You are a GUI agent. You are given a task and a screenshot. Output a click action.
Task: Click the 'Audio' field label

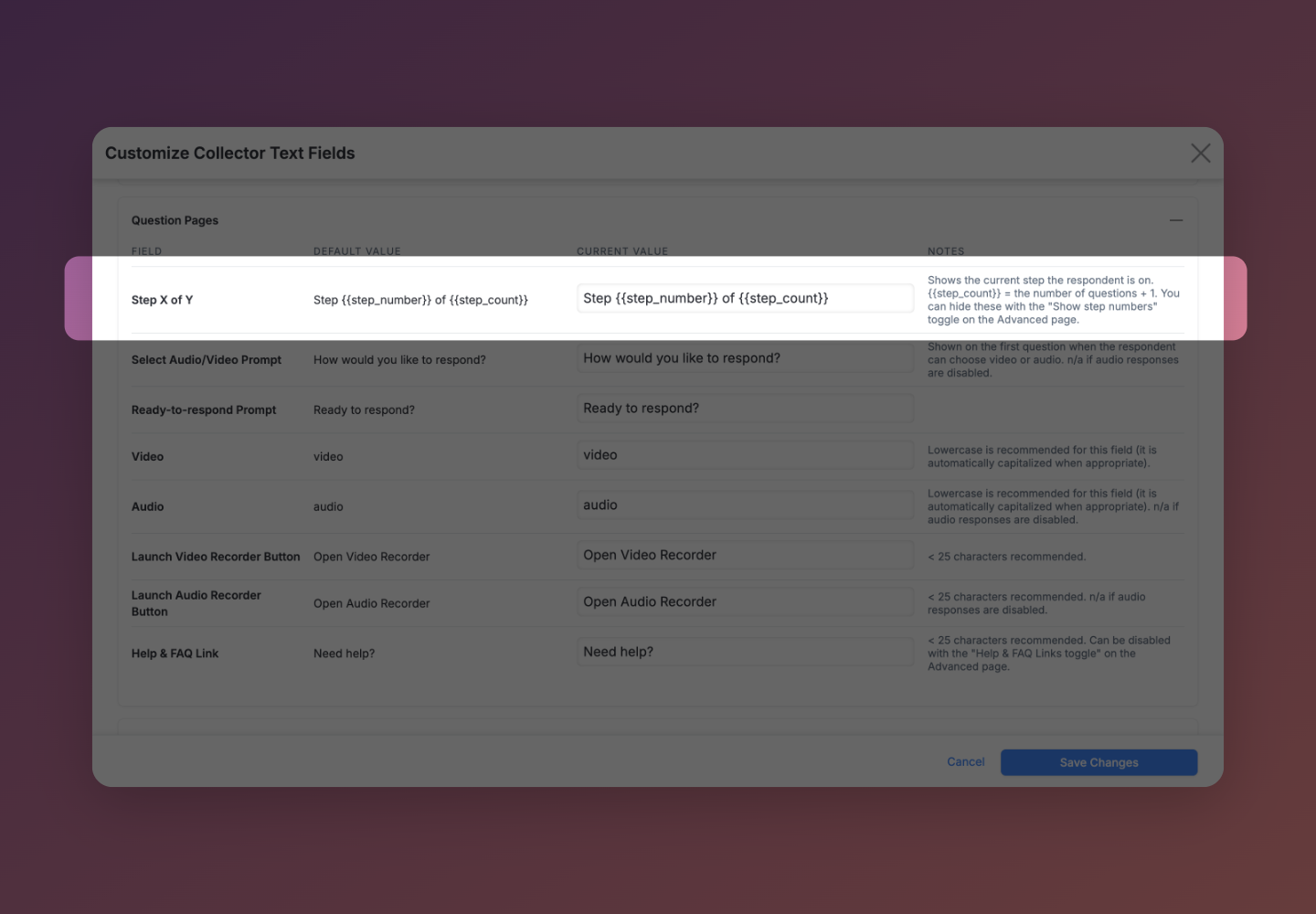tap(147, 507)
